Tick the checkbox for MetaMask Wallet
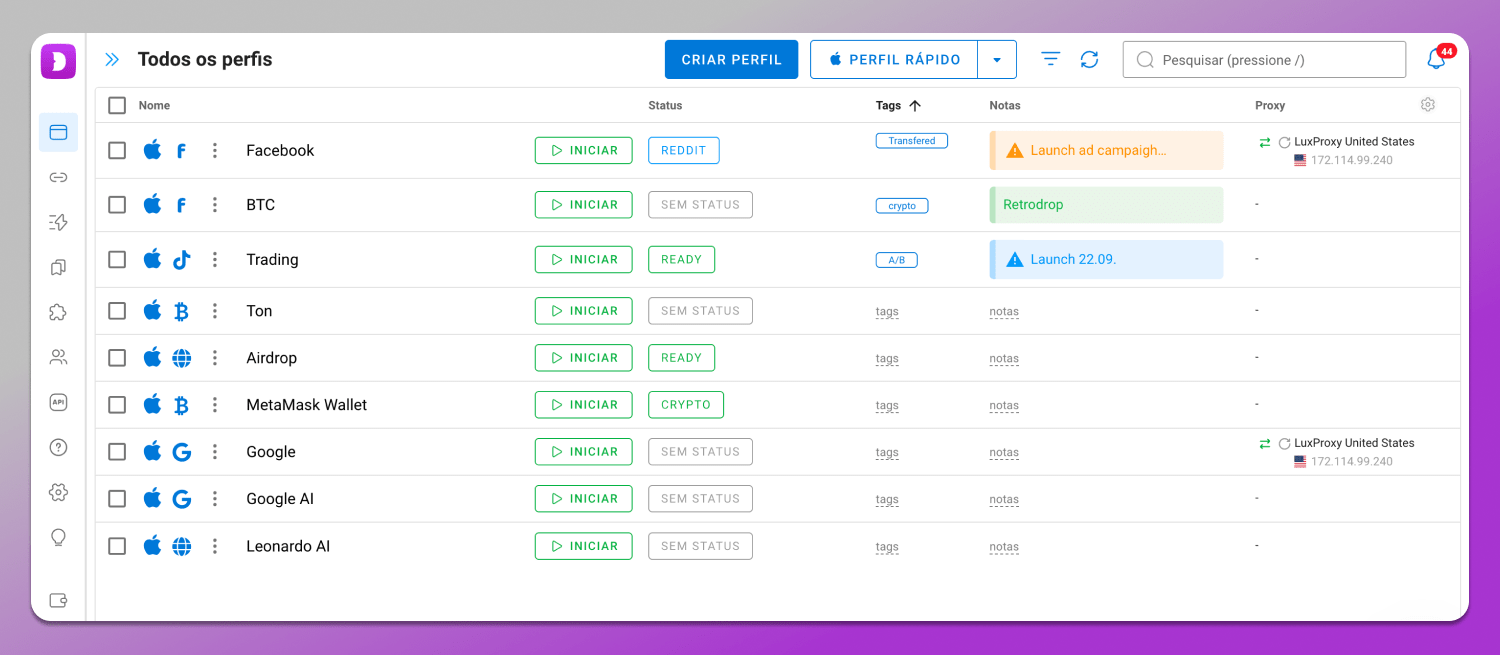1500x655 pixels. pos(117,405)
